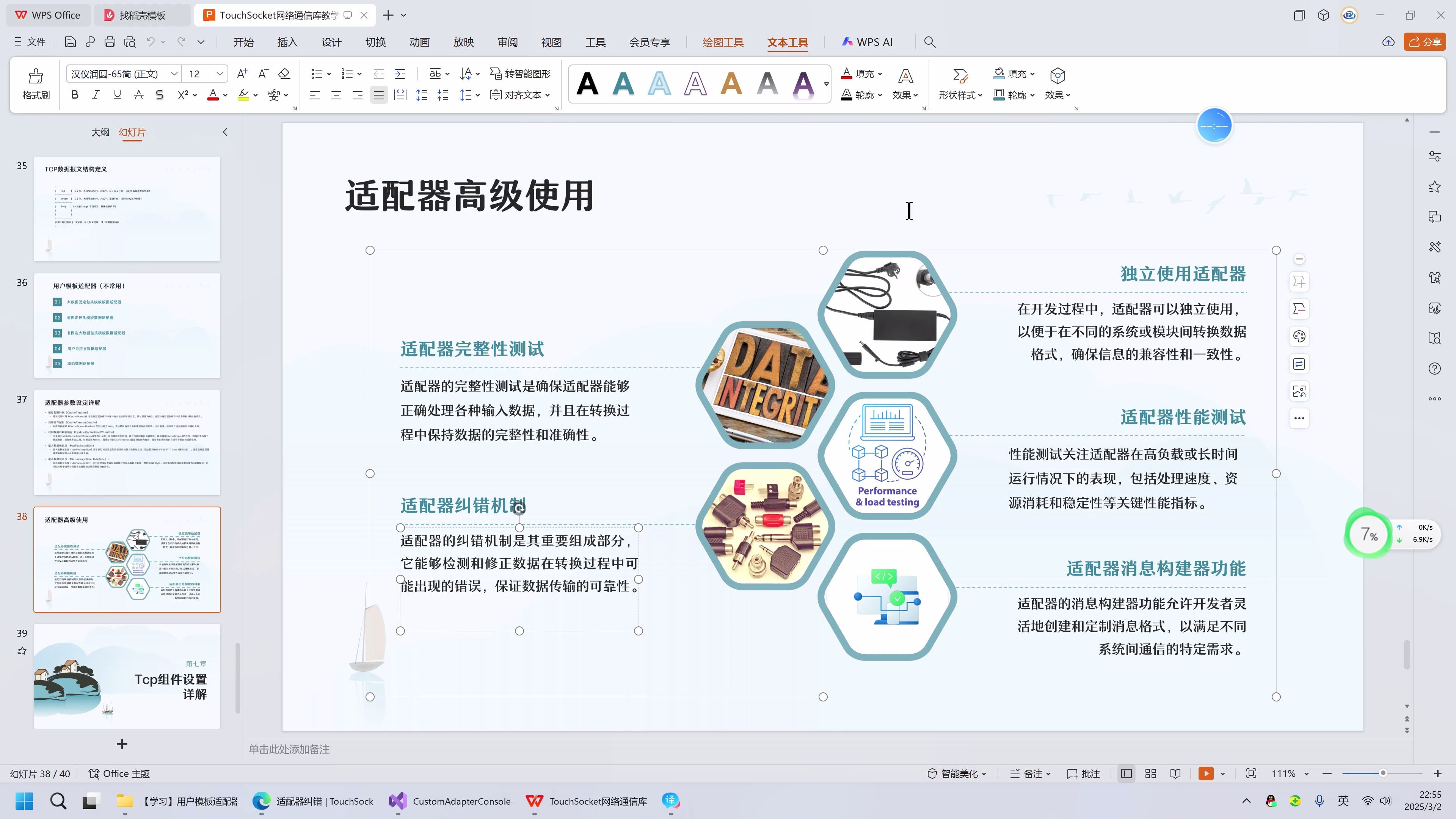The width and height of the screenshot is (1456, 819).
Task: Toggle italic formatting
Action: pyautogui.click(x=96, y=94)
